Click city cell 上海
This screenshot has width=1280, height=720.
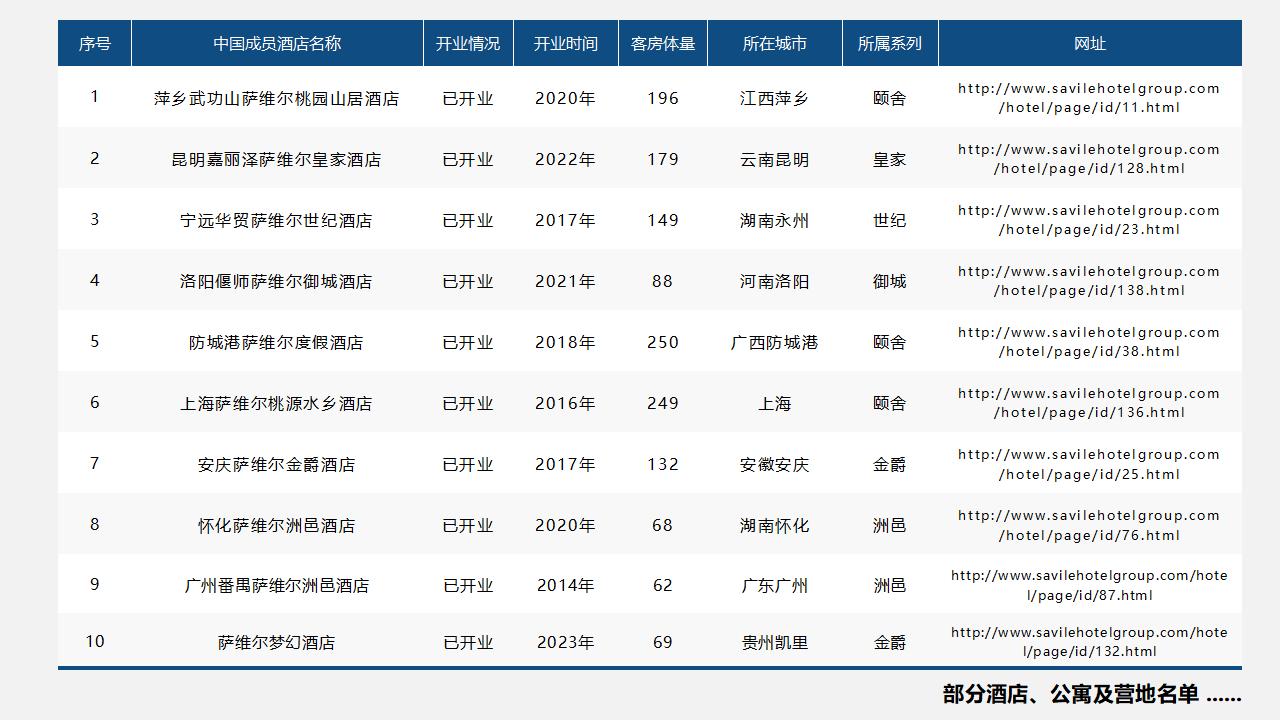[775, 404]
